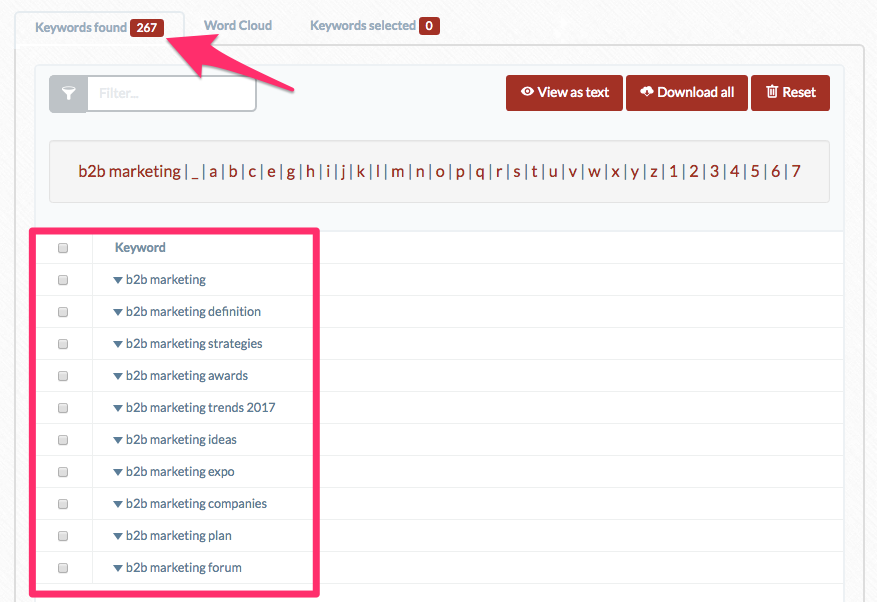The width and height of the screenshot is (877, 602).
Task: Check the b2b marketing awards checkbox
Action: pyautogui.click(x=63, y=376)
